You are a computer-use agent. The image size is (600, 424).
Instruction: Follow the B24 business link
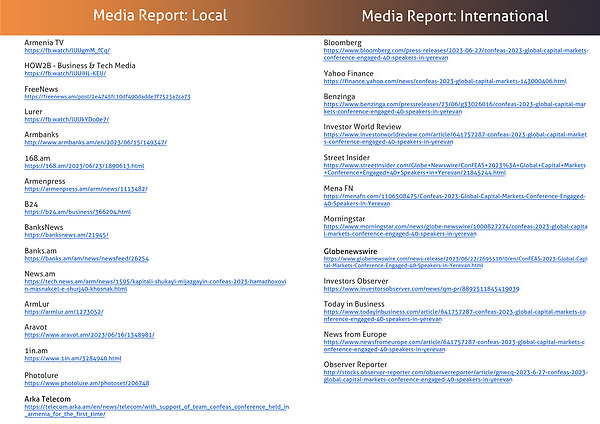pyautogui.click(x=78, y=212)
